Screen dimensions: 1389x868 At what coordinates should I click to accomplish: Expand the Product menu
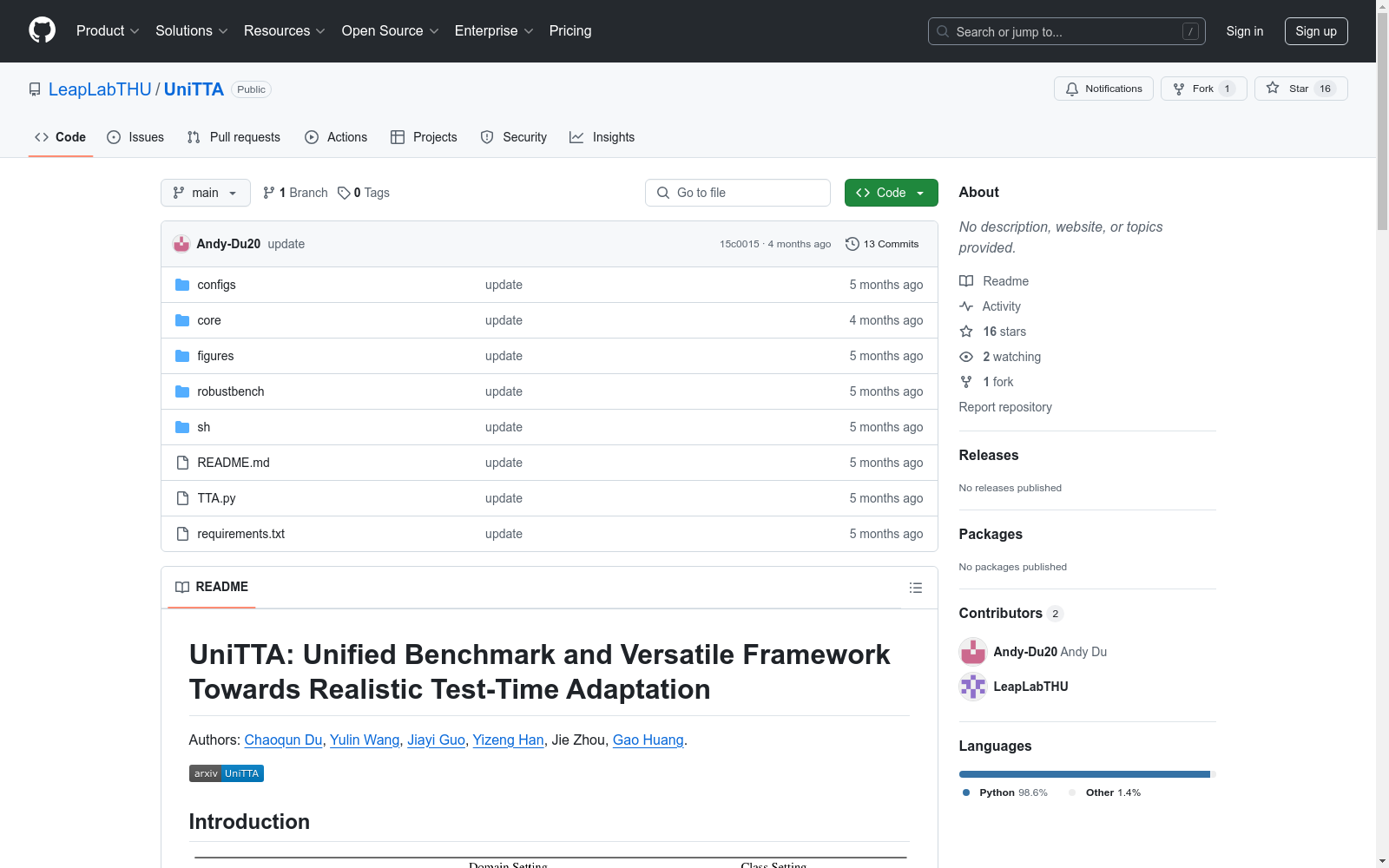tap(108, 30)
